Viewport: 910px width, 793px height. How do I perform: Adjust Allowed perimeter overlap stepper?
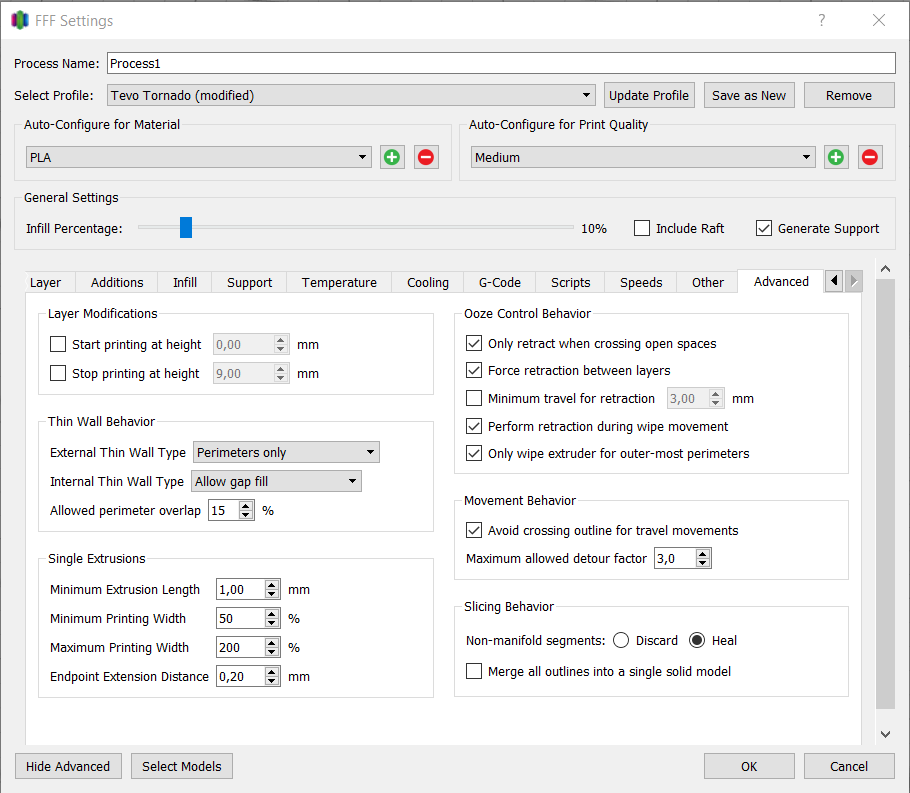246,510
